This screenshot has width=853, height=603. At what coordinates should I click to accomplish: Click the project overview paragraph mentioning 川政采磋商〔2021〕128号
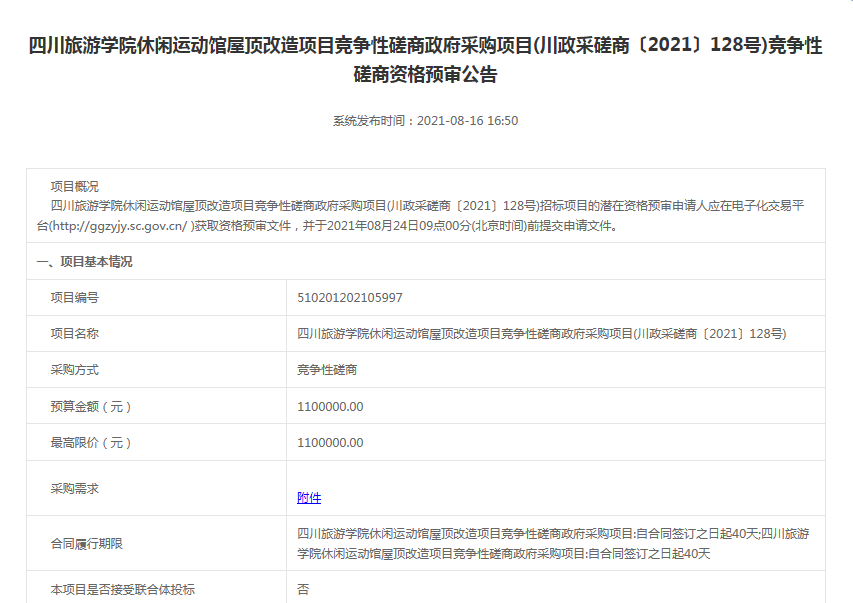tap(421, 216)
